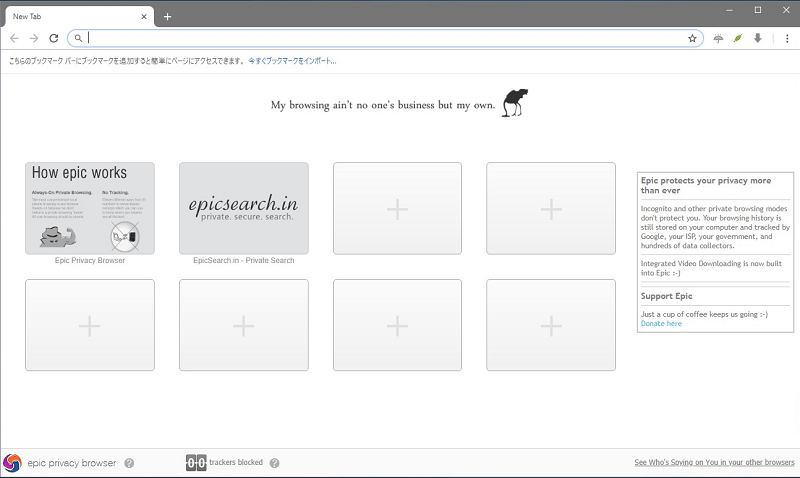Open a new tab with the plus button
The width and height of the screenshot is (800, 478).
(x=167, y=16)
